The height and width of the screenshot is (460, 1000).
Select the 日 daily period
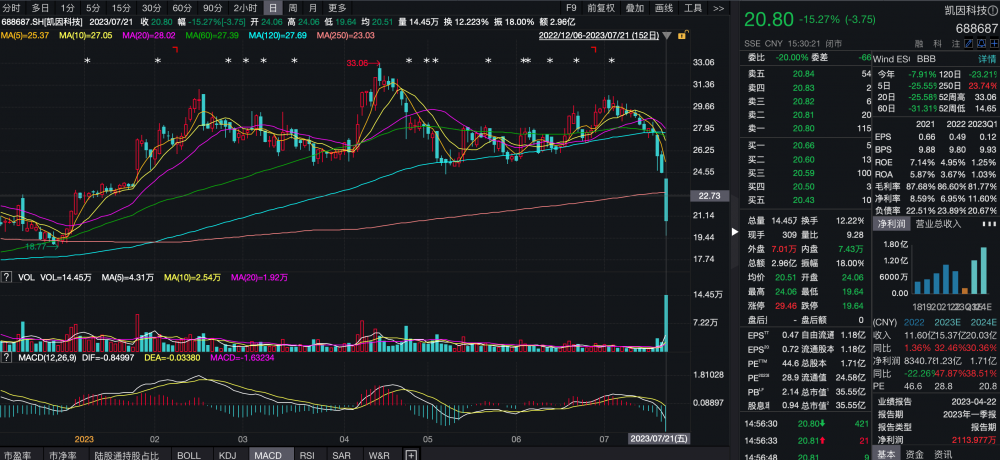[x=273, y=8]
